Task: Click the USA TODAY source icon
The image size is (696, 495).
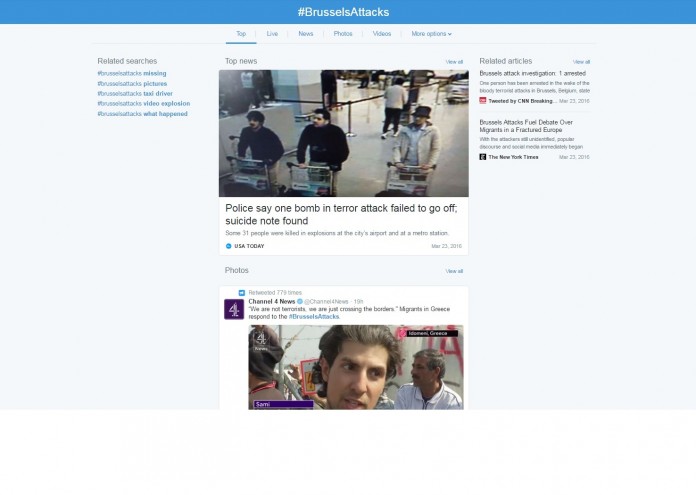Action: pos(228,246)
